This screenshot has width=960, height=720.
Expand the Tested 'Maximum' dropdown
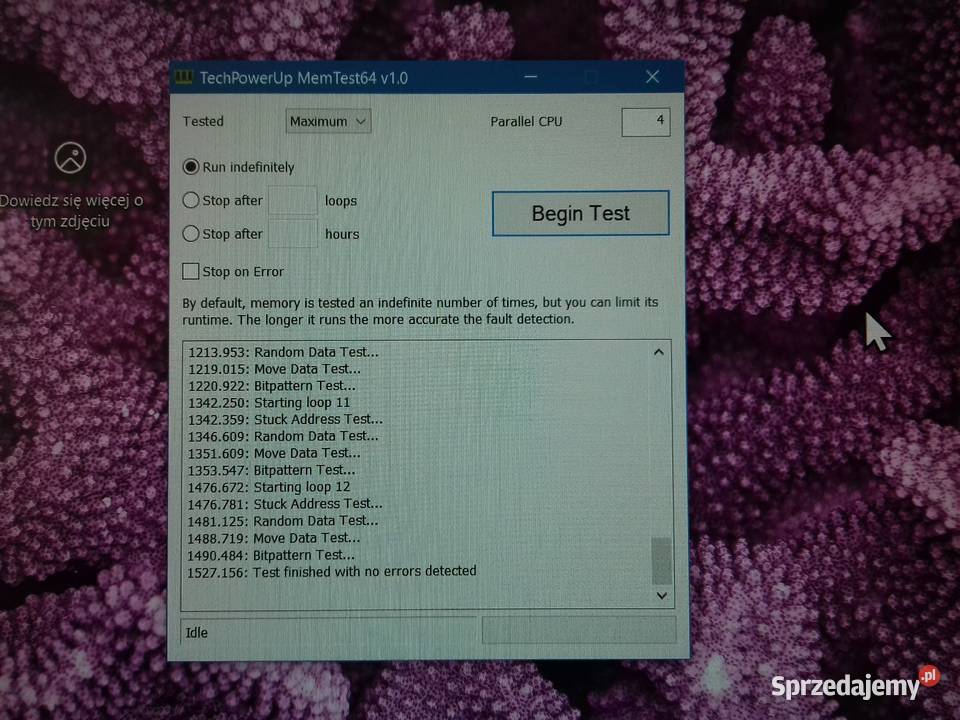328,122
